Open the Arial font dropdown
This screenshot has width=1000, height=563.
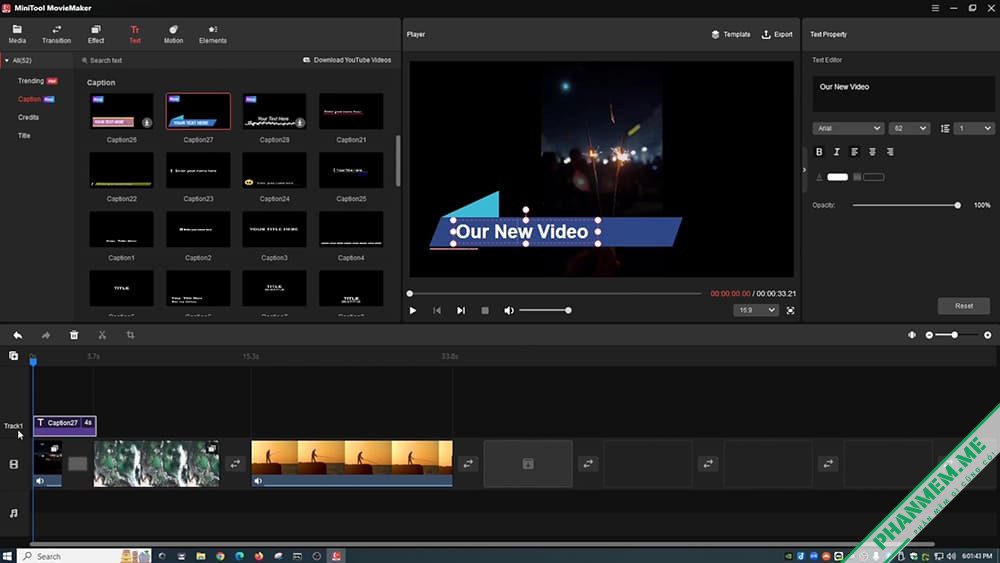tap(848, 129)
